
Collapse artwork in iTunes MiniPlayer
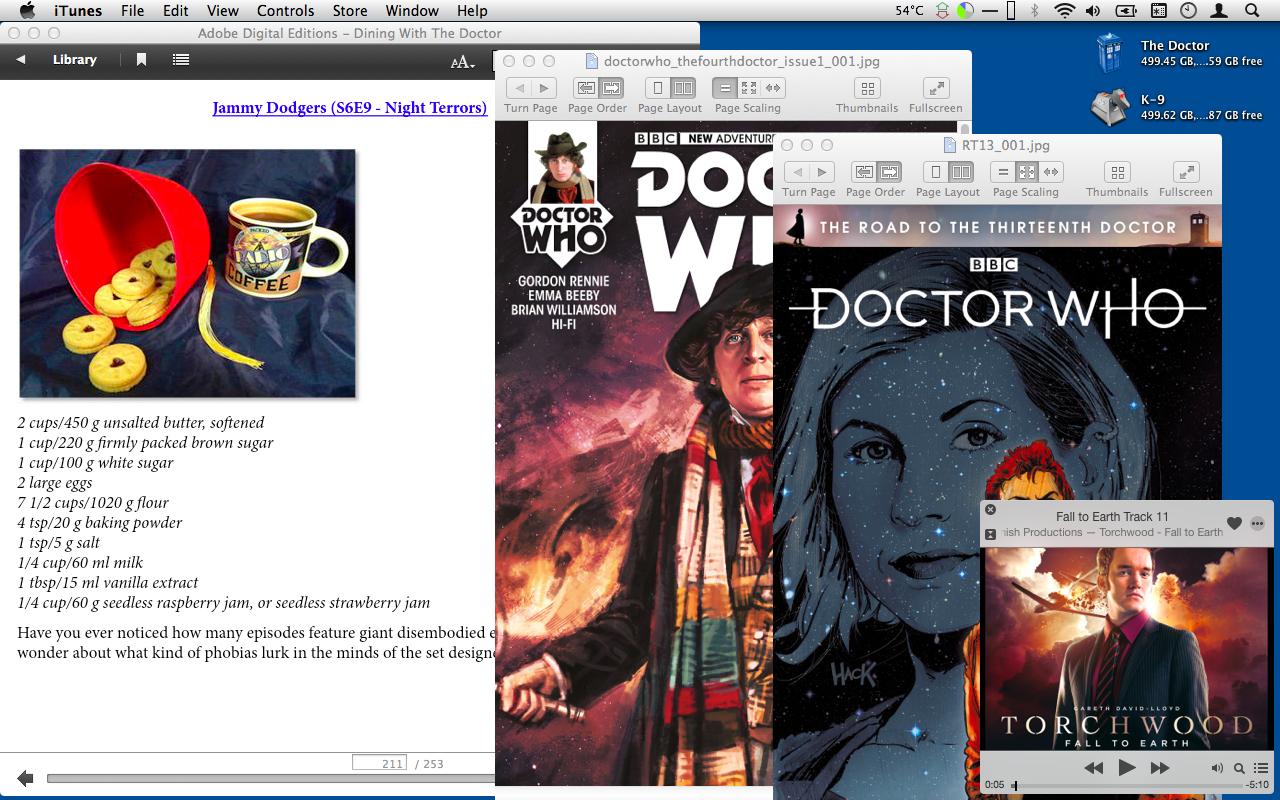990,534
